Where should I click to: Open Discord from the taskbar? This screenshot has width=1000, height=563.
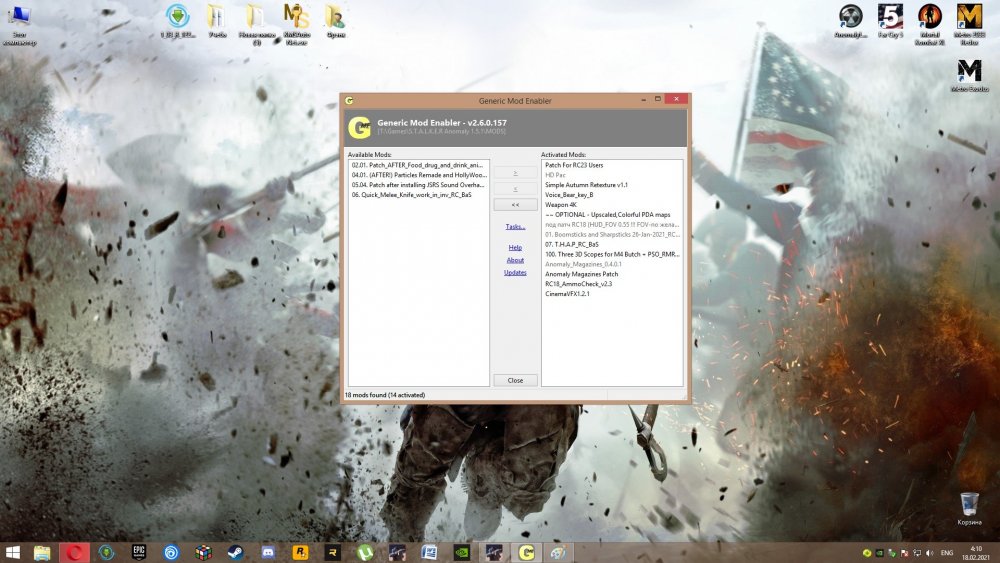coord(268,552)
